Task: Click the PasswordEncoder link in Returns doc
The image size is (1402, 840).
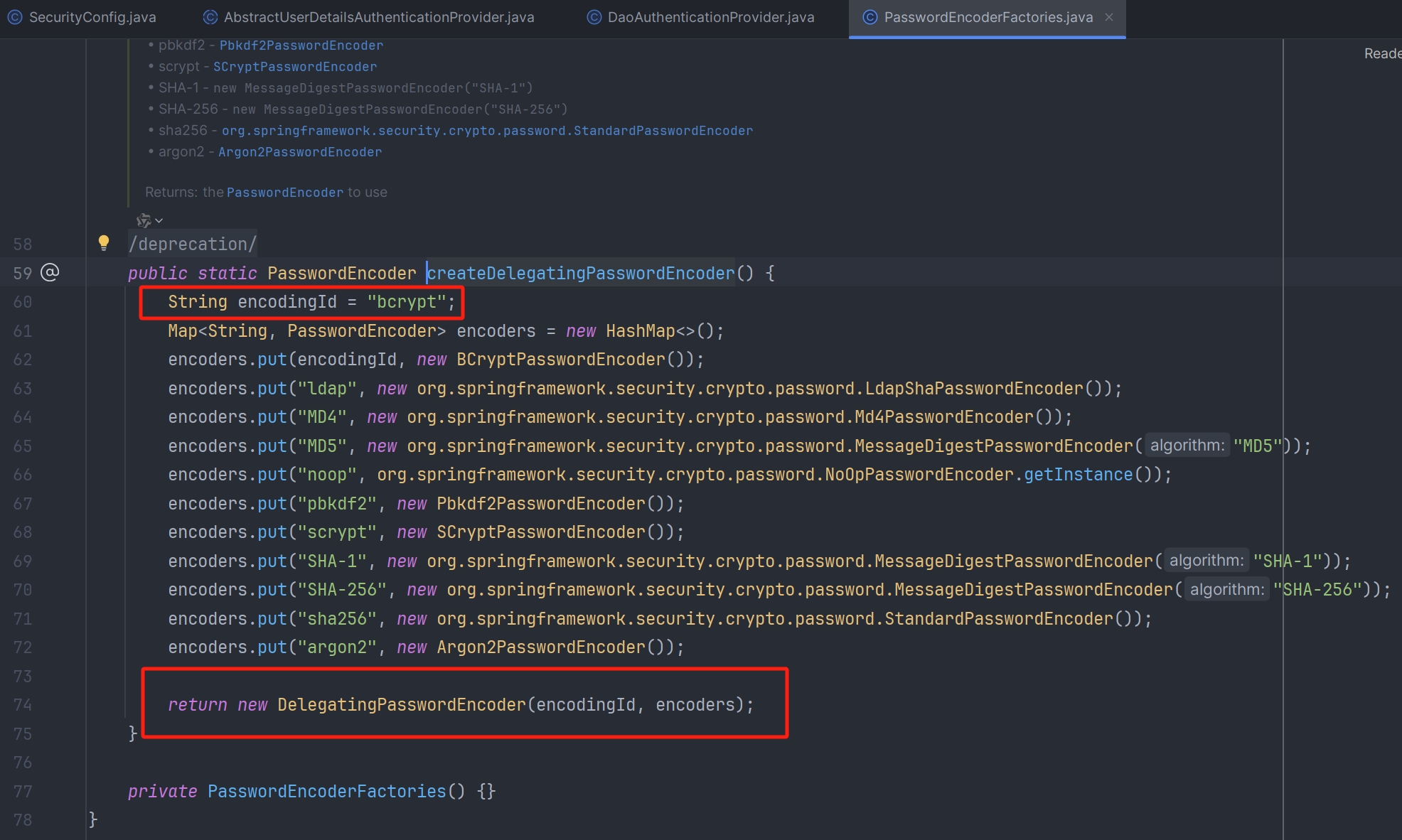Action: click(284, 193)
